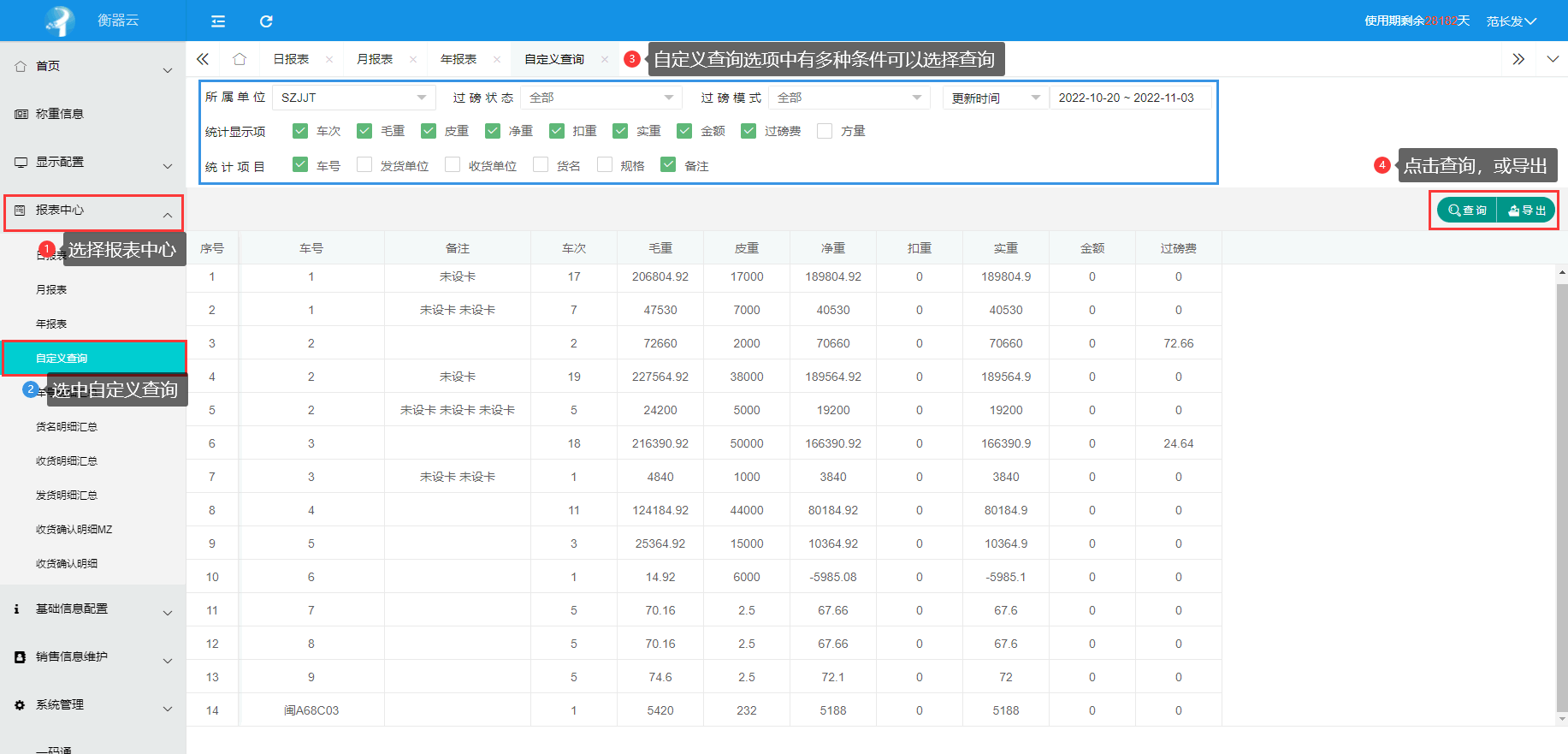1568x754 pixels.
Task: Check the 货名 statistic checkbox
Action: [x=541, y=164]
